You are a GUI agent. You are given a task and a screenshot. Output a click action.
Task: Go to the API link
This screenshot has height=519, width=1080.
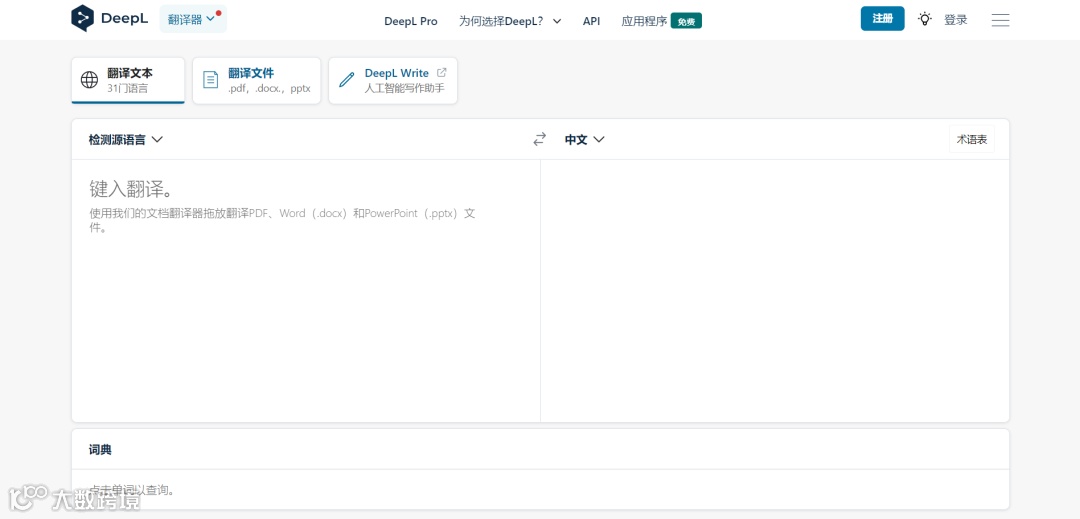(591, 21)
